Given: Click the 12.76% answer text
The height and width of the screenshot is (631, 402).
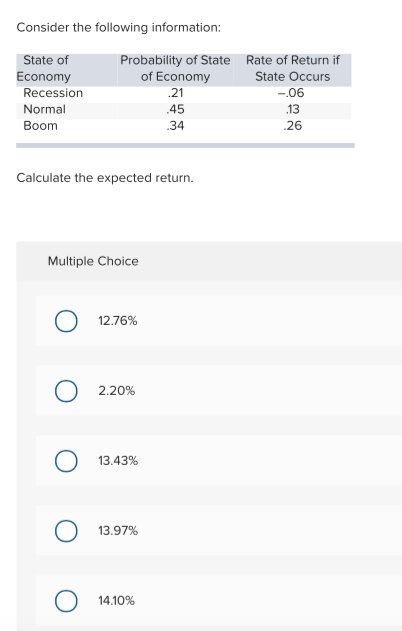Looking at the screenshot, I should [x=118, y=321].
